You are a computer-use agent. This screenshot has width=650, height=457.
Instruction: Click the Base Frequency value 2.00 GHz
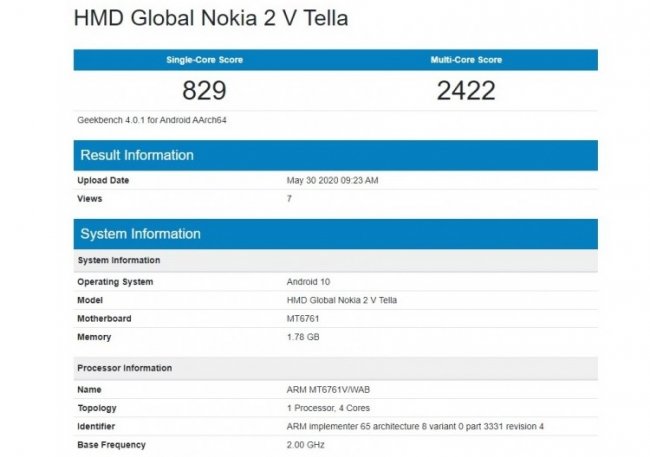tap(307, 445)
